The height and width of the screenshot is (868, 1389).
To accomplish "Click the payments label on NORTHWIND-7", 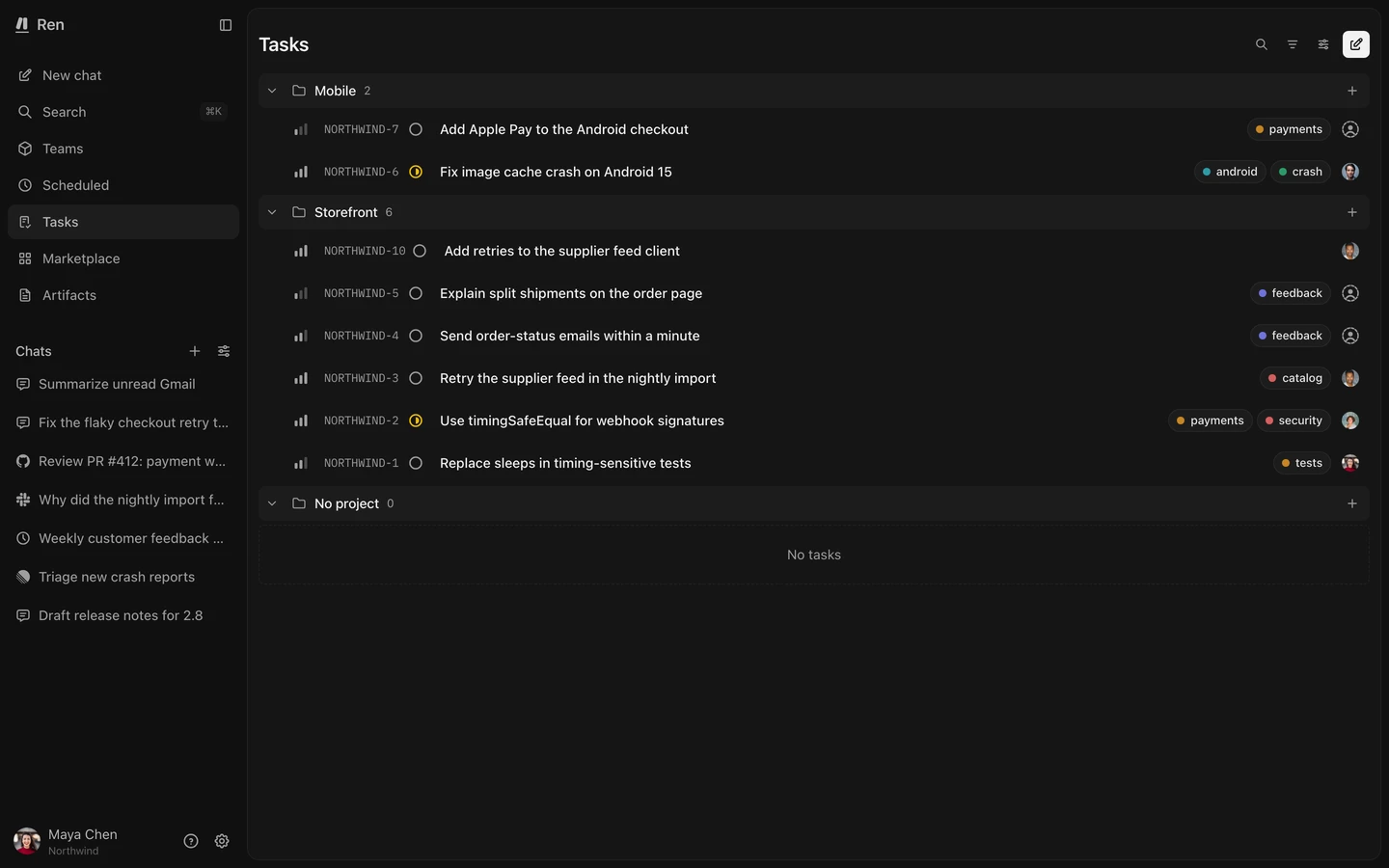I will [1289, 129].
